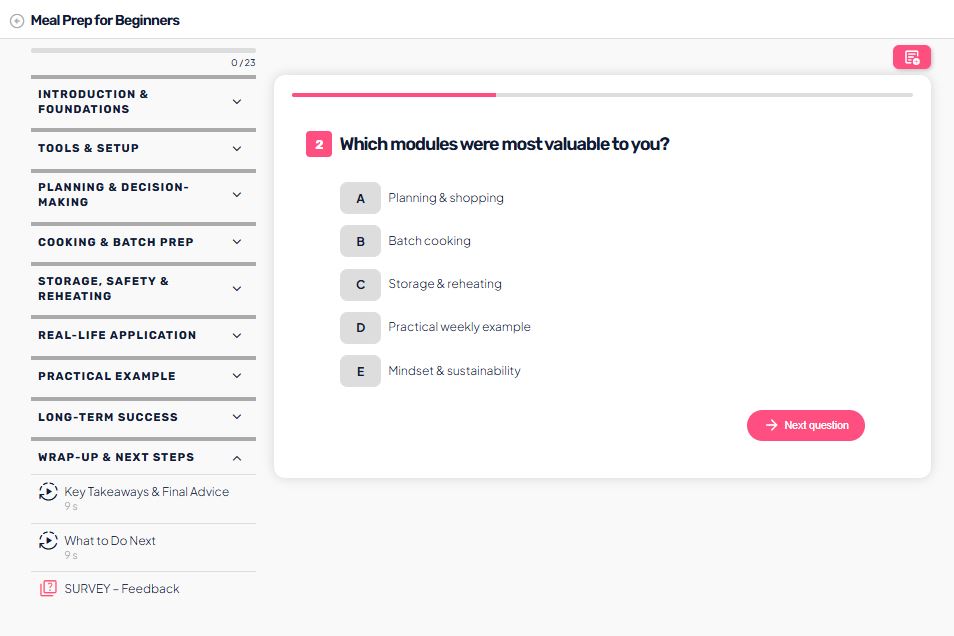Select answer A Planning & shopping
This screenshot has height=636, width=954.
[x=360, y=198]
